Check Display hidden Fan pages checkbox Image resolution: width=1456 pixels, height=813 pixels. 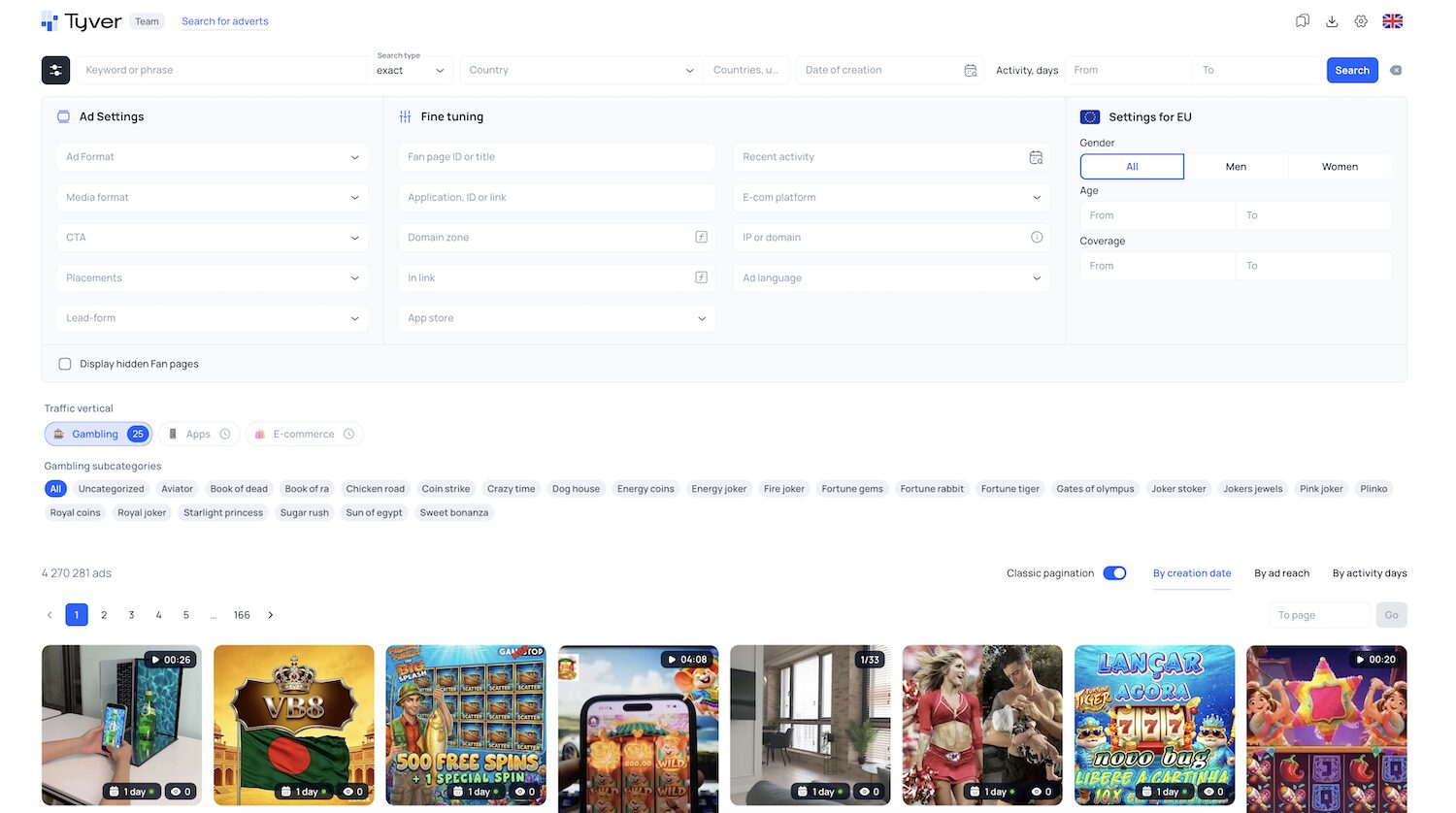tap(65, 364)
